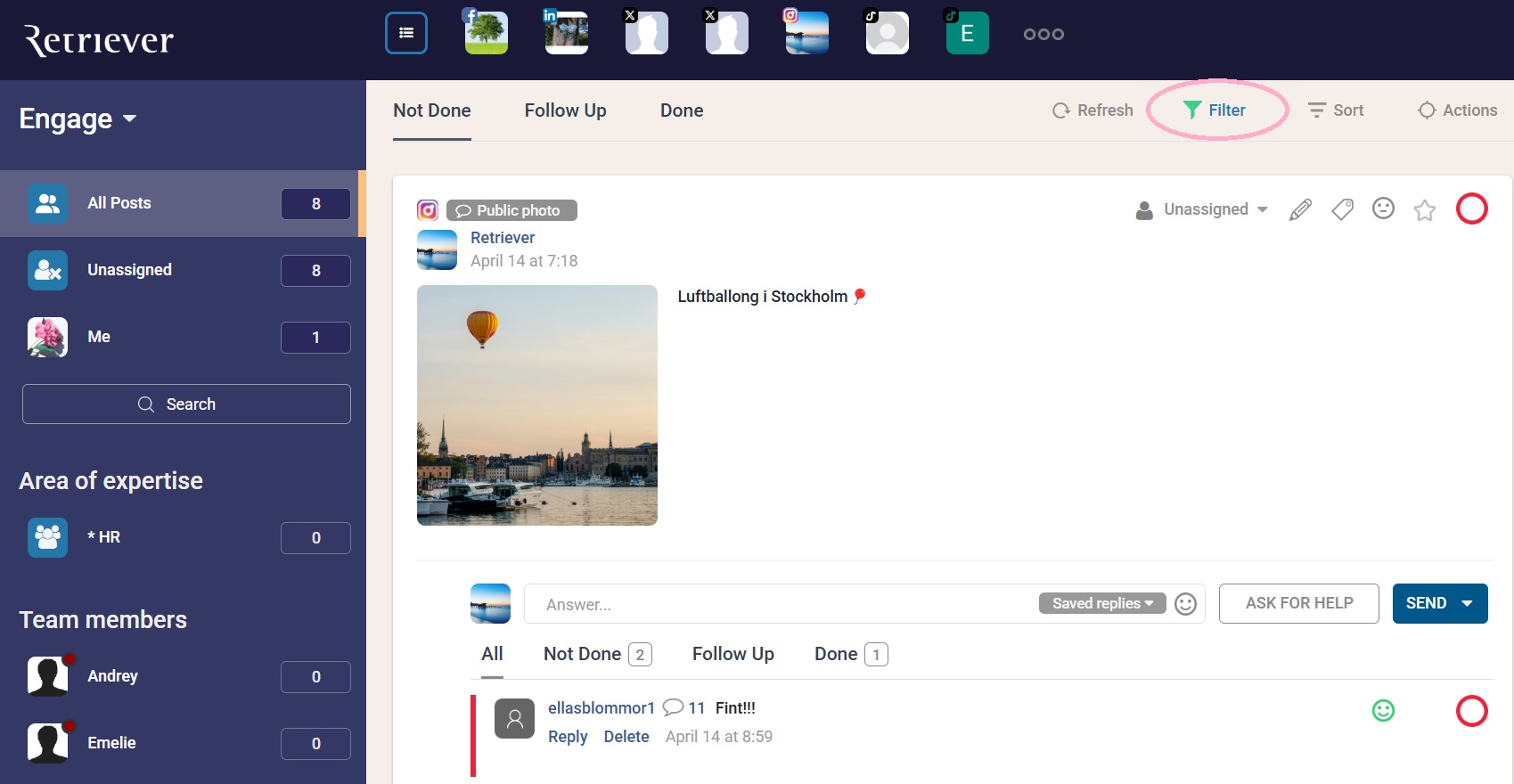Screen dimensions: 1514x784
Task: Click green smiley sentiment on ellasblommor1 comment
Action: coord(1383,710)
